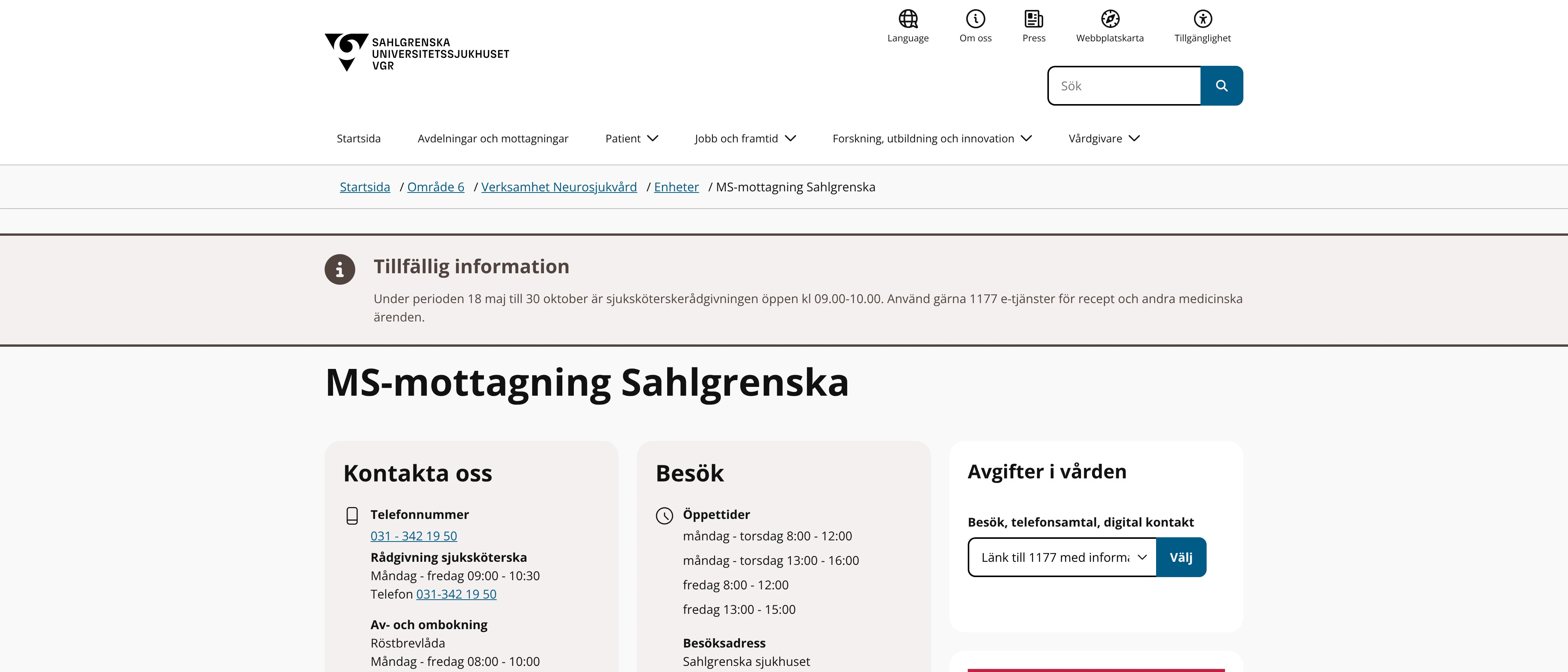
Task: Open the Language globe icon
Action: [x=908, y=19]
